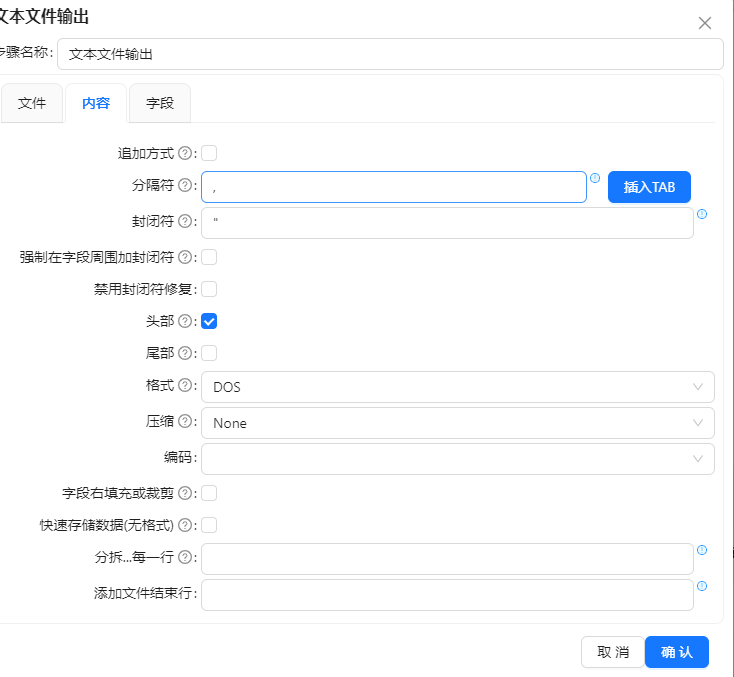
Task: Uncheck the 头部 checkbox
Action: (x=210, y=321)
